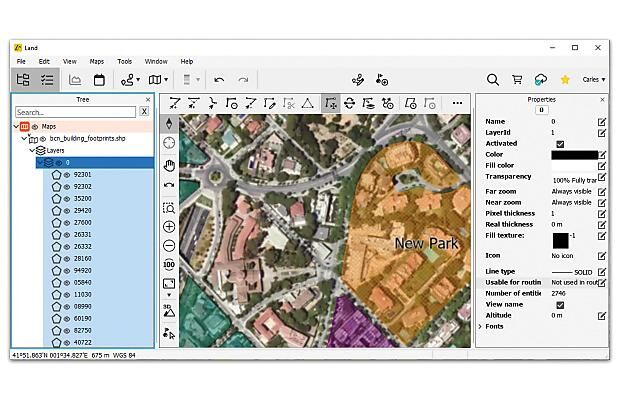This screenshot has height=406, width=620.
Task: Clear the tree search with X button
Action: [x=144, y=112]
